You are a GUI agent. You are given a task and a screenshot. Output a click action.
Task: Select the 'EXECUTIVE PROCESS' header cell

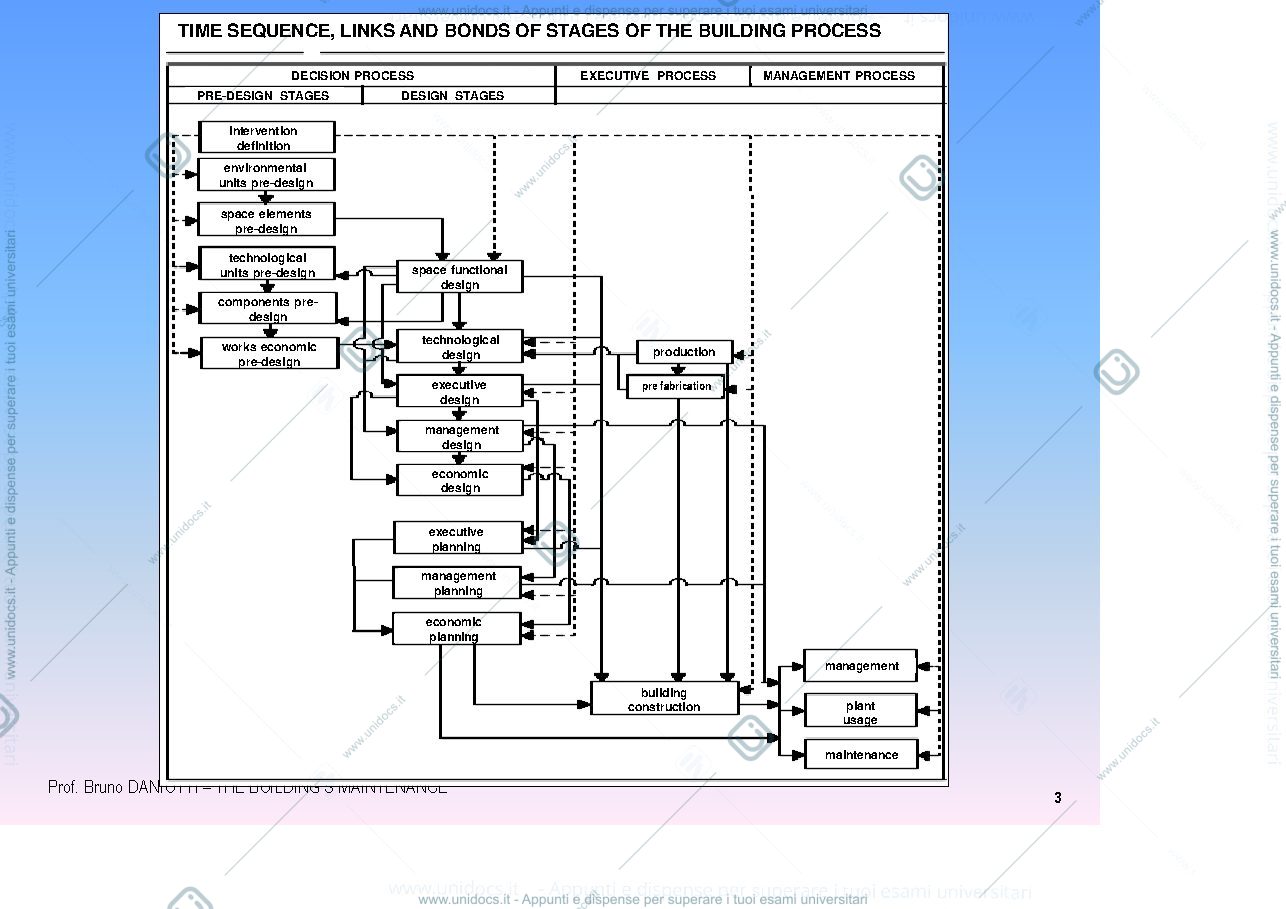pyautogui.click(x=652, y=76)
